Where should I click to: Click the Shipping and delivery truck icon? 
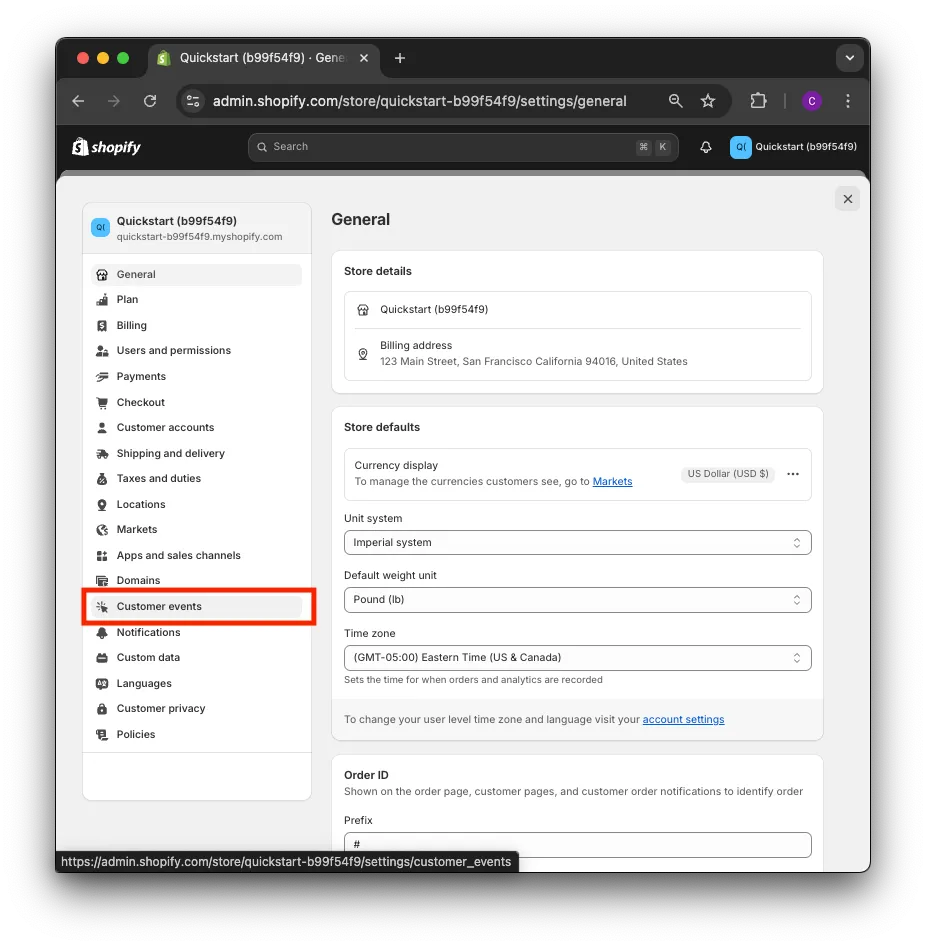tap(102, 454)
